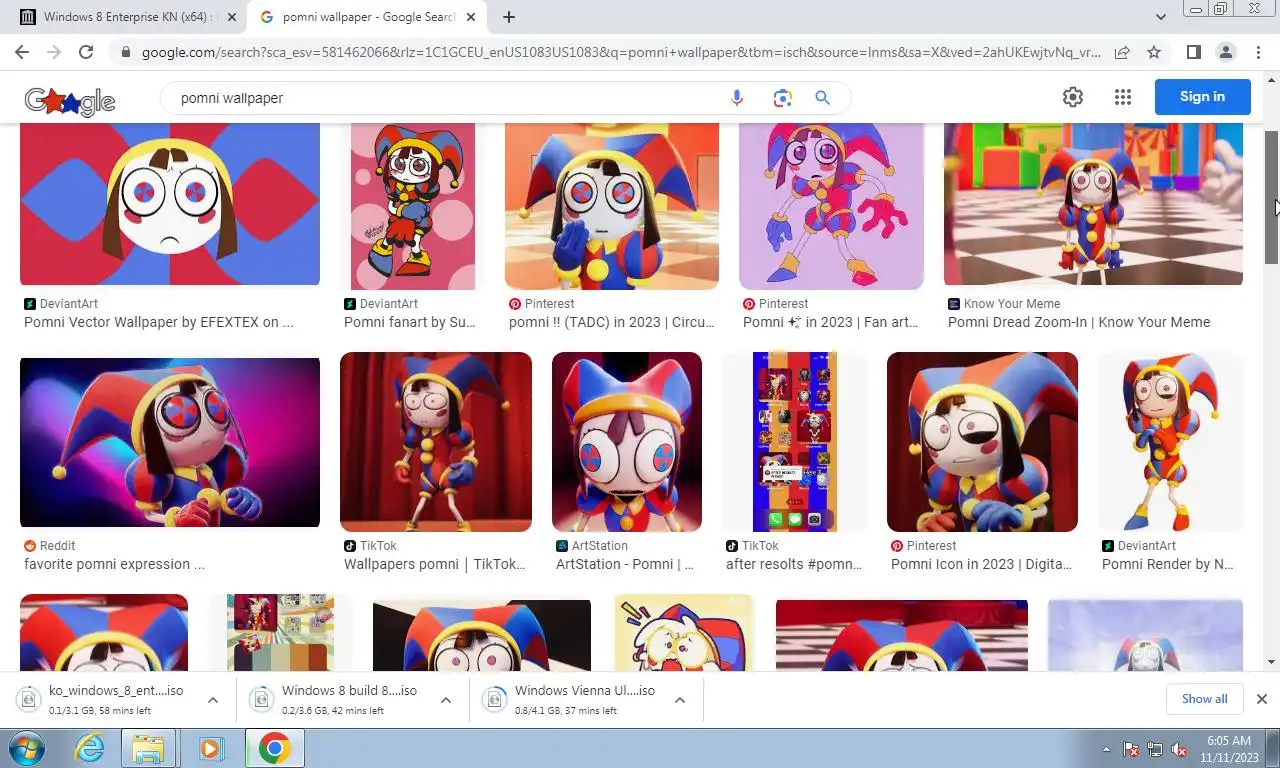
Task: Expand options for Windows Vienna iso download
Action: tap(679, 700)
